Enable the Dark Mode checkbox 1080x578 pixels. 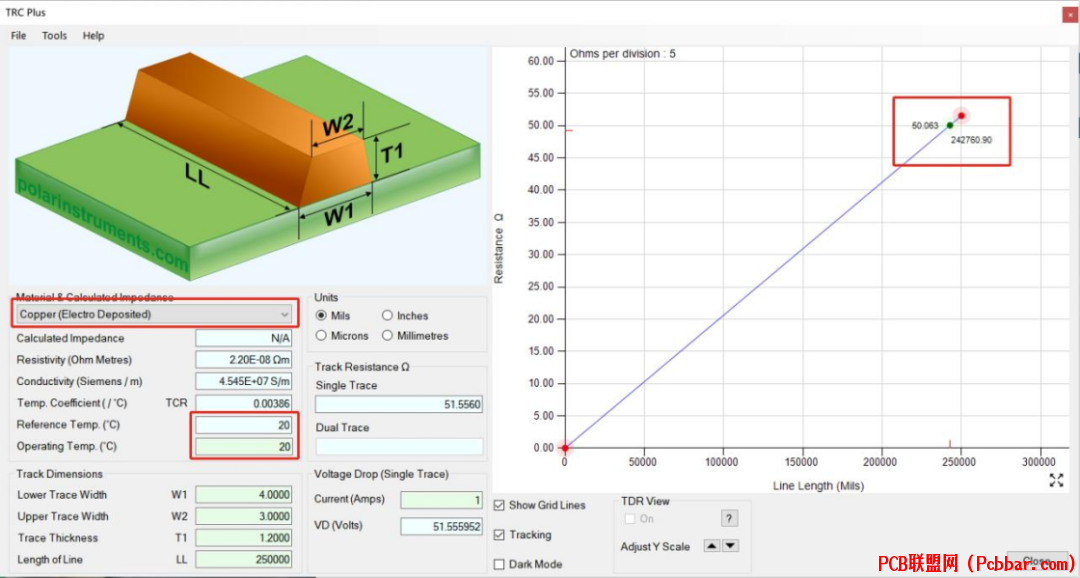(x=499, y=564)
